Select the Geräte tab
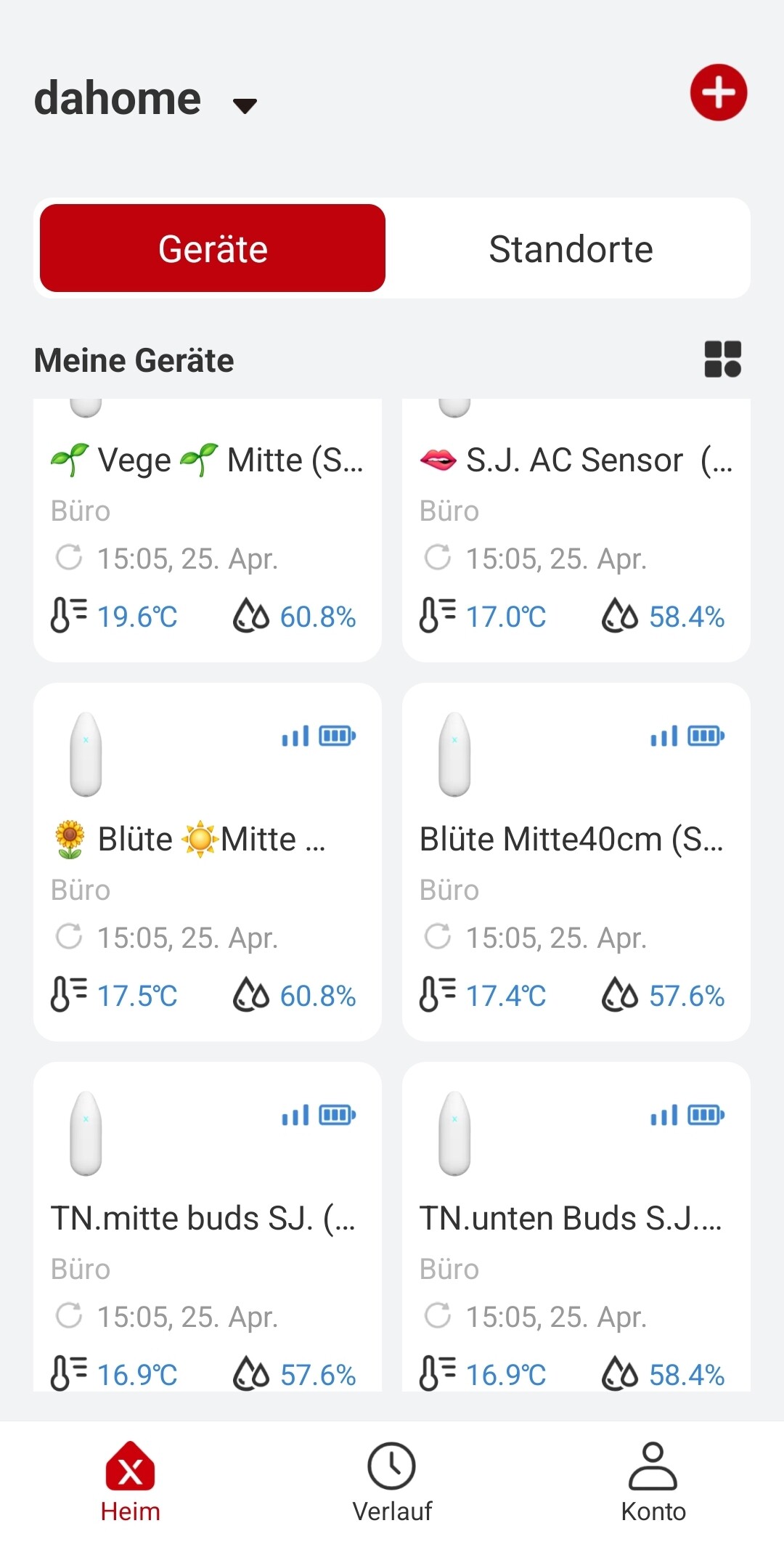This screenshot has height=1547, width=784. [x=213, y=249]
